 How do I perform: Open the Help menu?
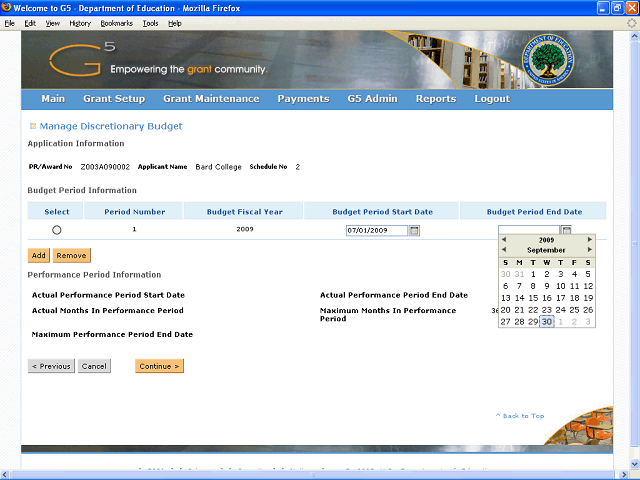tap(175, 23)
